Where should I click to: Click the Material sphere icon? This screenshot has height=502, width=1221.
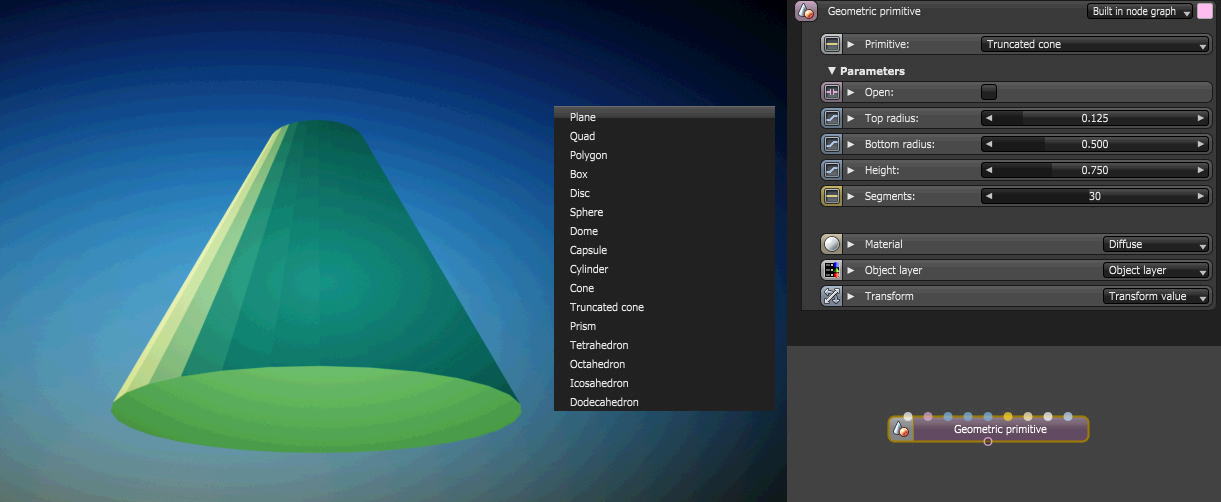click(832, 244)
